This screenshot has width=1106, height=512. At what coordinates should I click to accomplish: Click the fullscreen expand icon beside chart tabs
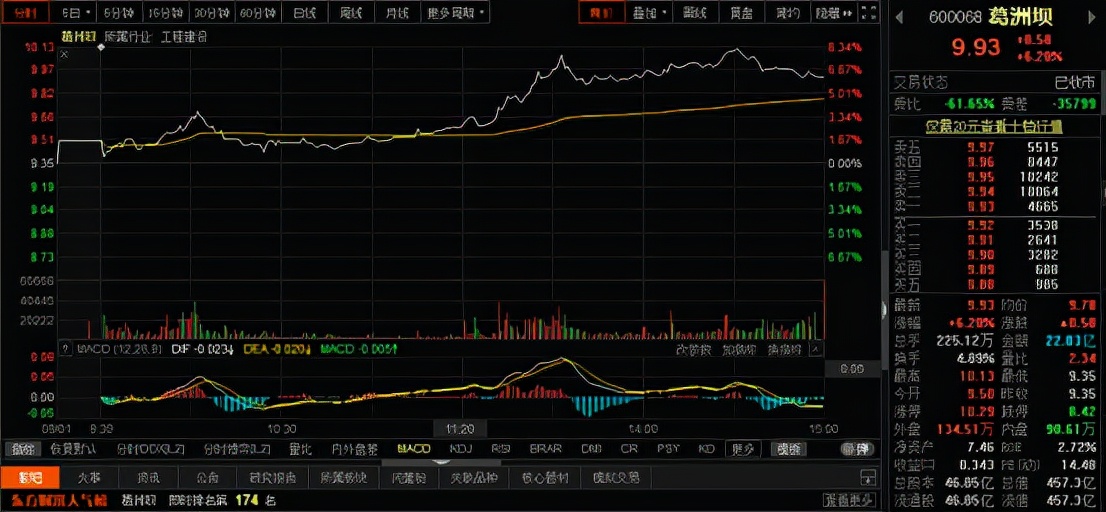[x=871, y=12]
